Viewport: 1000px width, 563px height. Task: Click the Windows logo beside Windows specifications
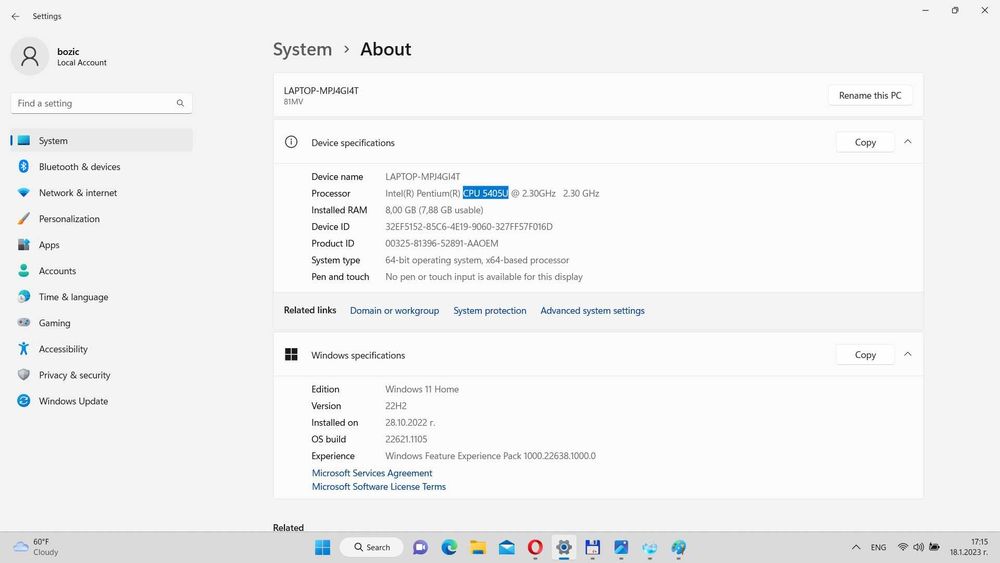(291, 355)
